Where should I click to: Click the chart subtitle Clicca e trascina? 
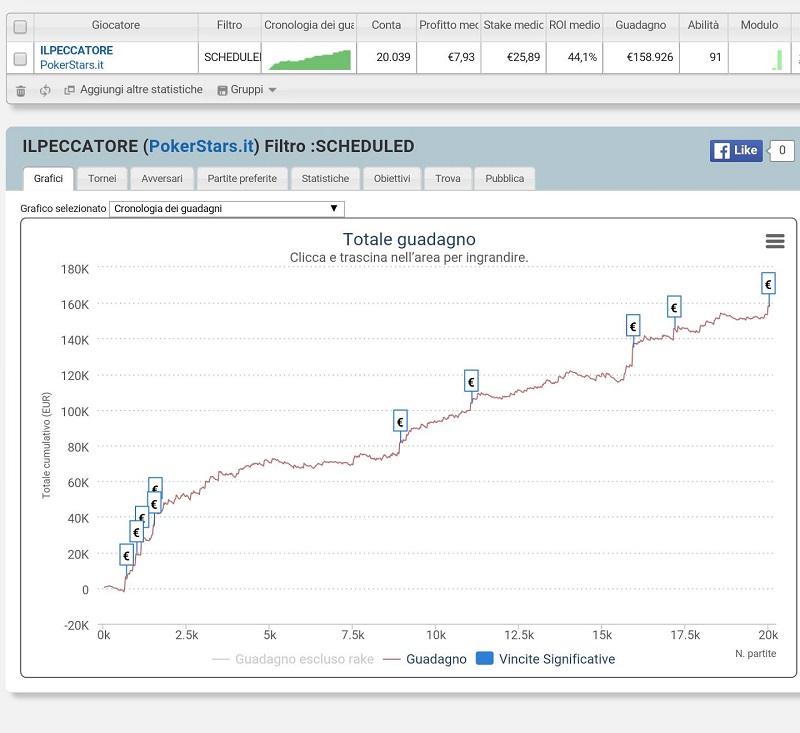409,258
